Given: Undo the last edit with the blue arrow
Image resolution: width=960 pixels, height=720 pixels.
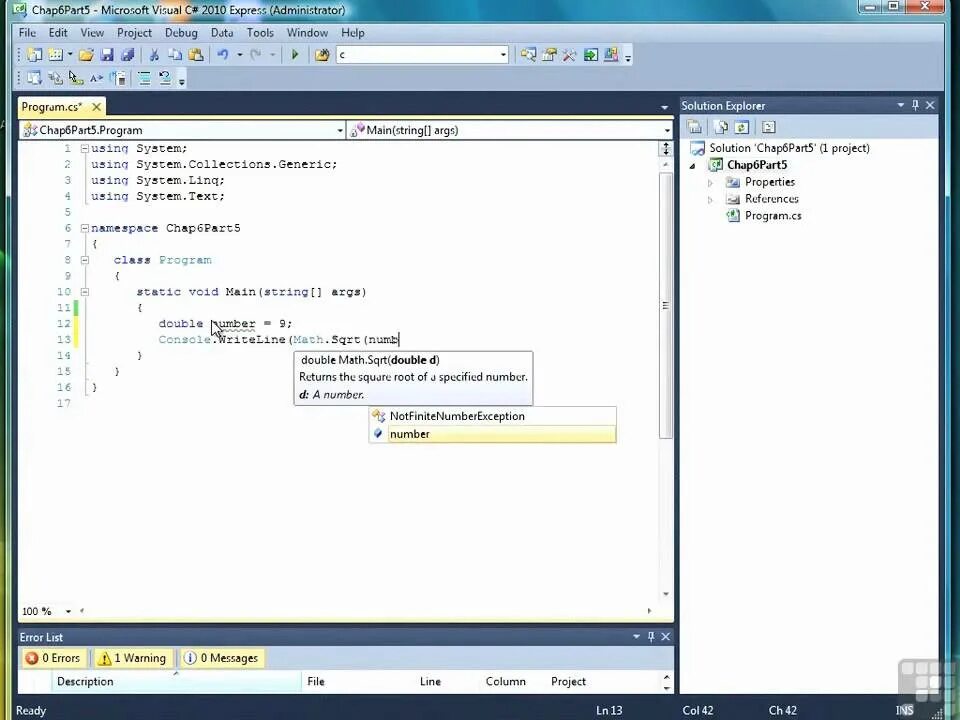Looking at the screenshot, I should [223, 55].
